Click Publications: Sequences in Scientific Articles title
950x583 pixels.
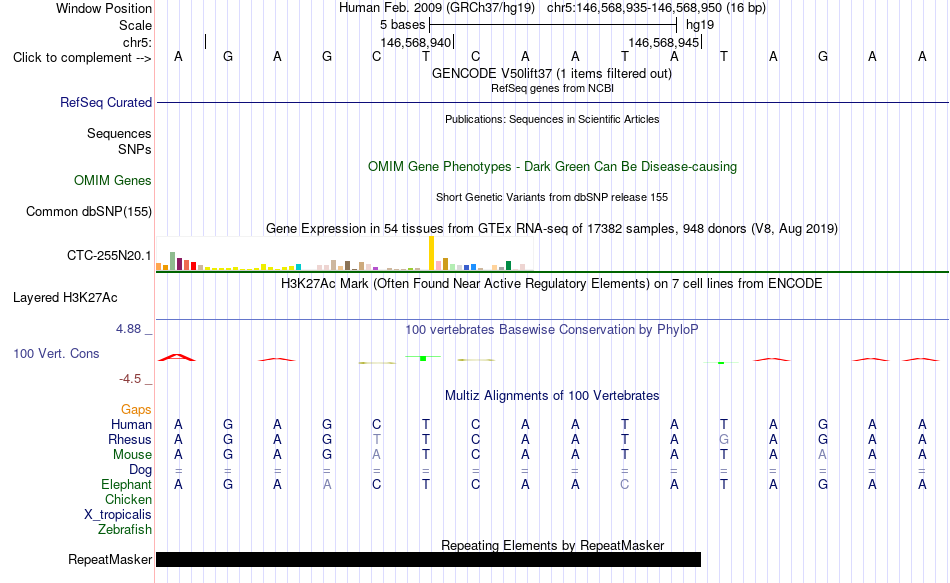(552, 119)
